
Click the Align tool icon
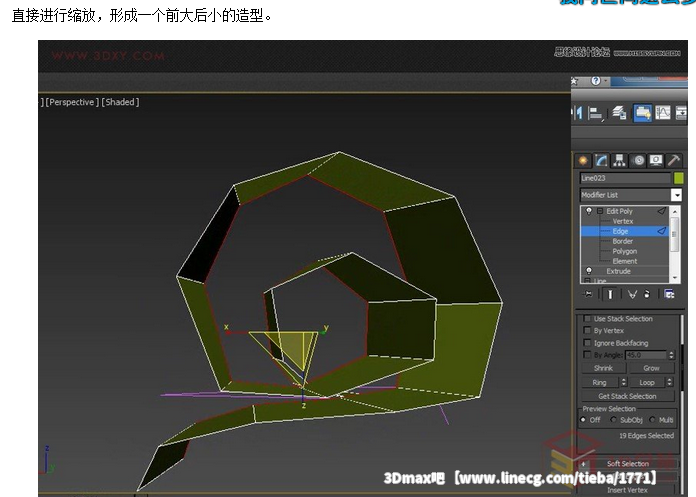(596, 114)
